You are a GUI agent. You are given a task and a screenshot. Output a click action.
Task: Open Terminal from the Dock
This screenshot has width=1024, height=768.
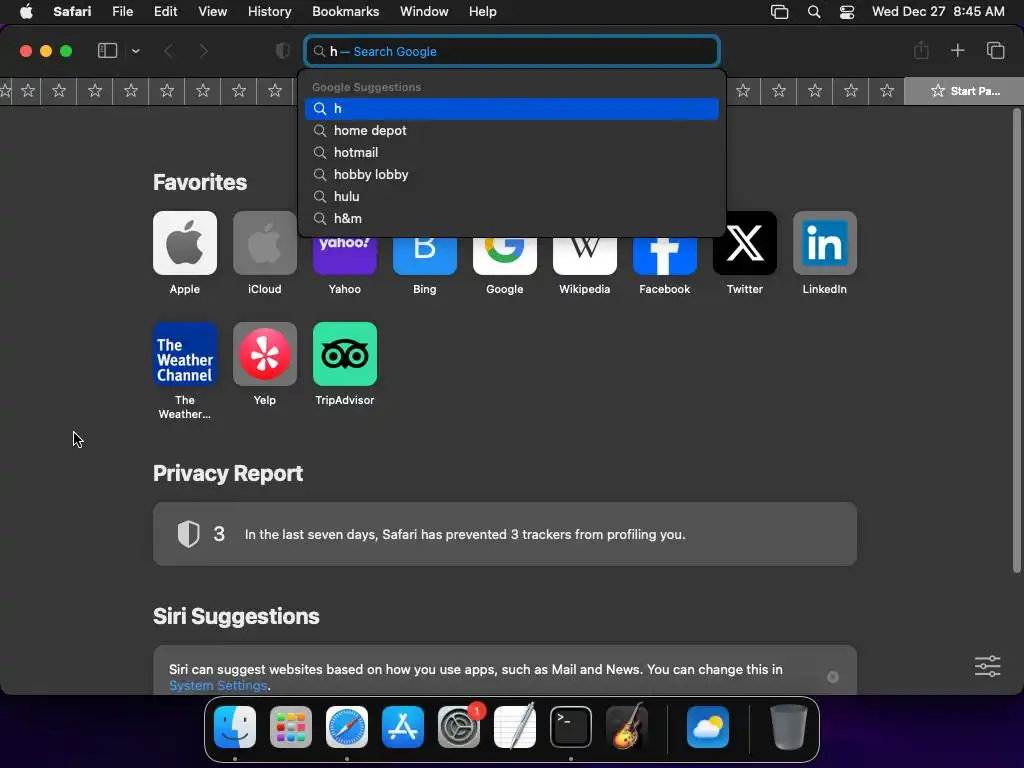[571, 727]
